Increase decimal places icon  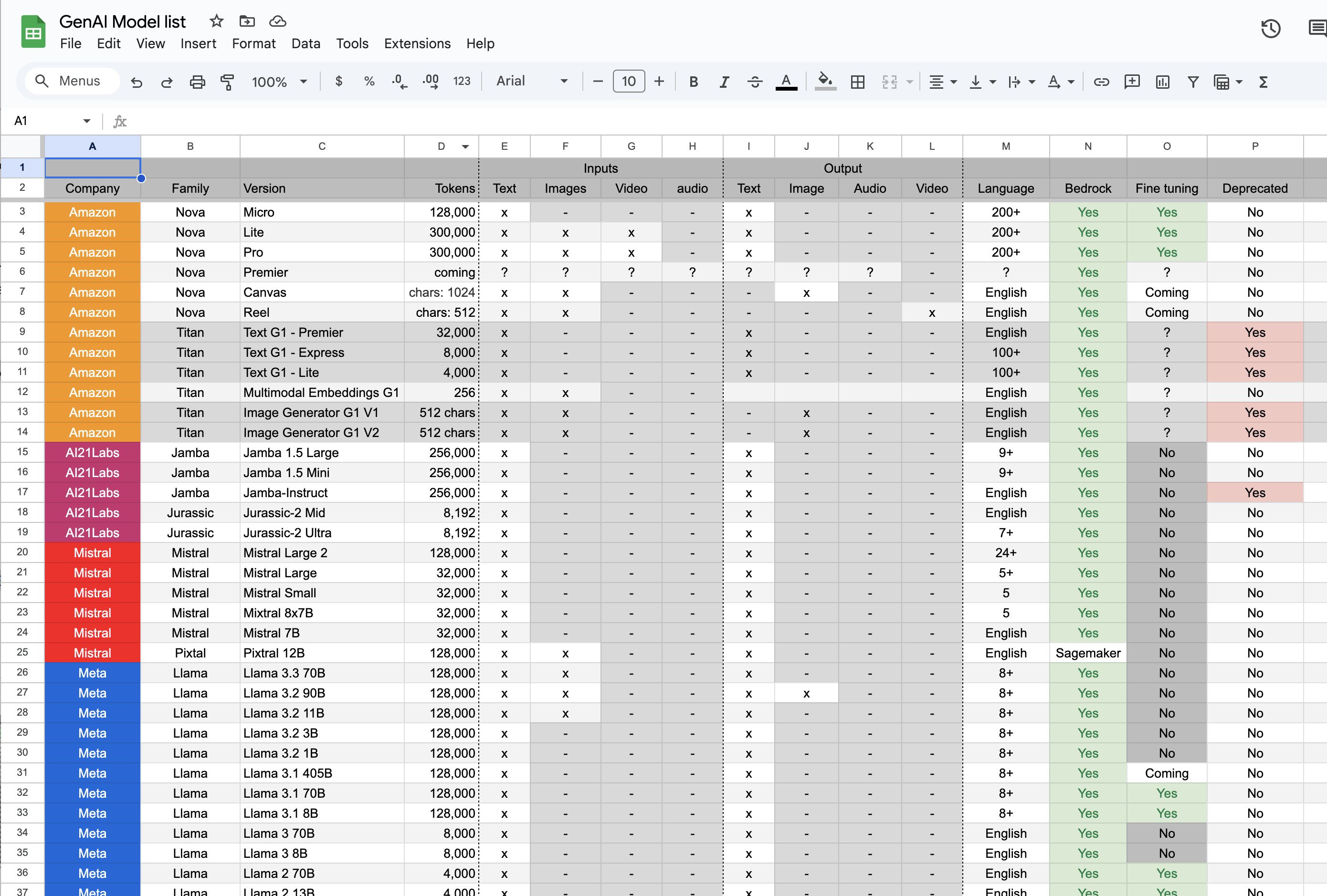tap(431, 82)
